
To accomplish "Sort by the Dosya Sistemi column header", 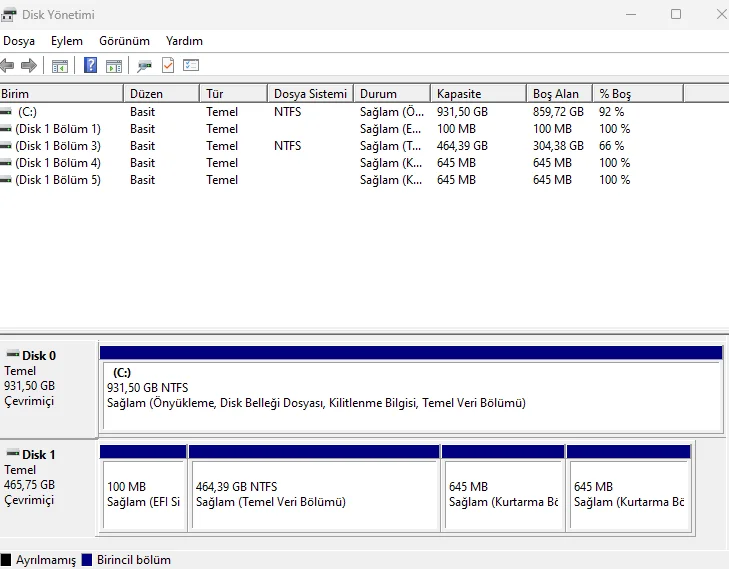I will pyautogui.click(x=310, y=93).
